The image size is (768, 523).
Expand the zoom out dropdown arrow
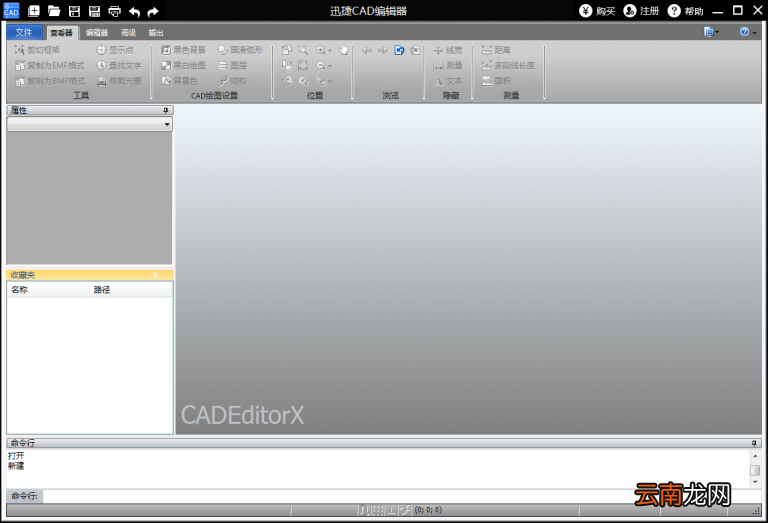(330, 66)
